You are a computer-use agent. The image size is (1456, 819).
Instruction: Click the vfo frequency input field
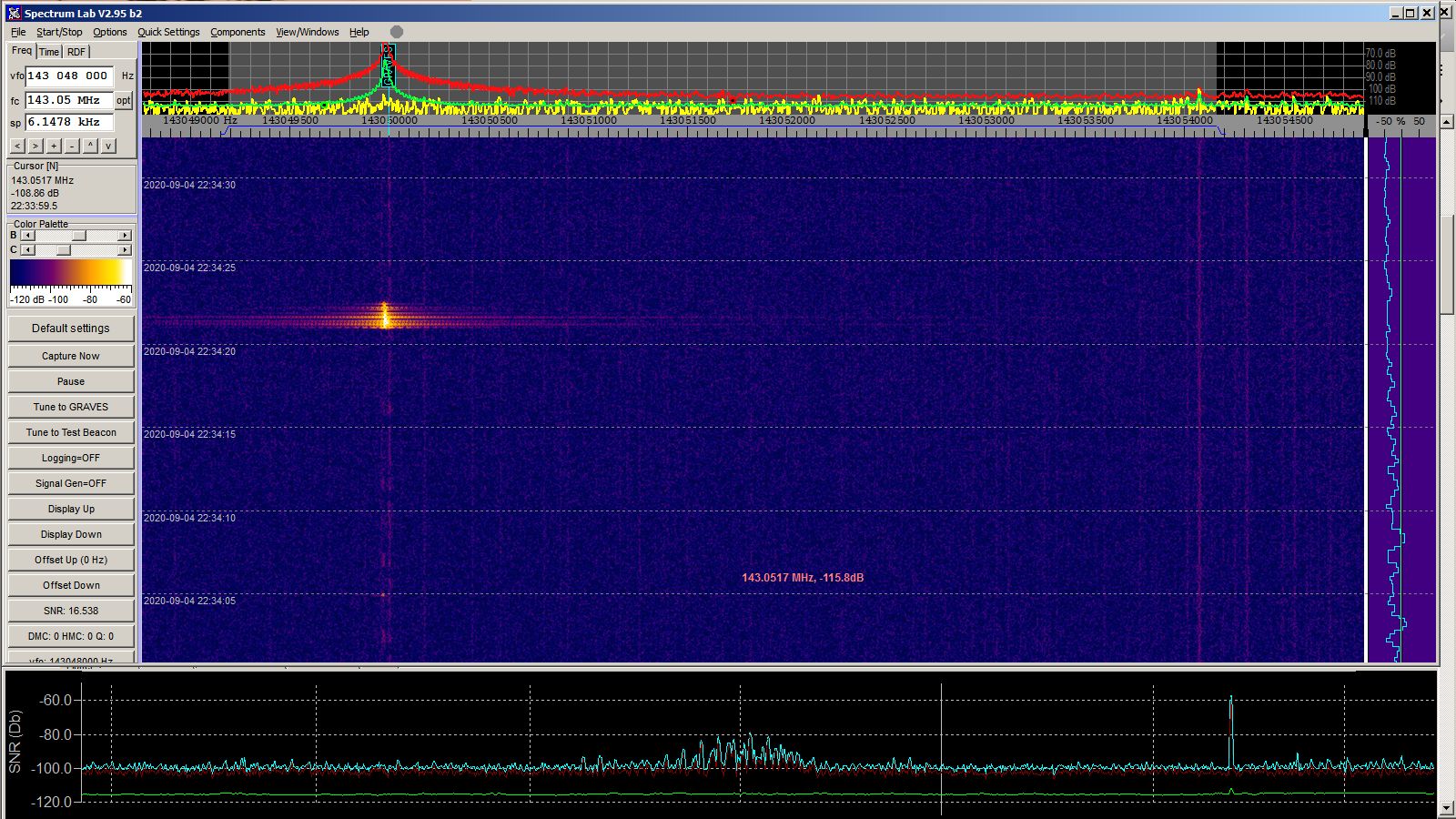[x=69, y=76]
